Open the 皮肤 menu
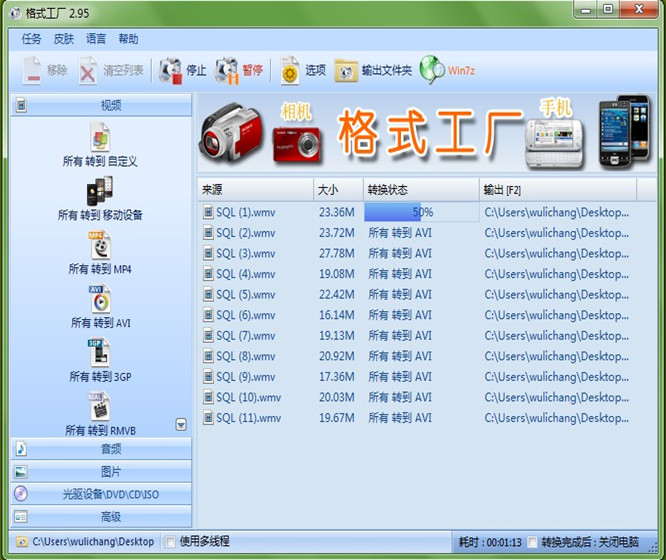Viewport: 666px width, 560px height. [x=64, y=39]
